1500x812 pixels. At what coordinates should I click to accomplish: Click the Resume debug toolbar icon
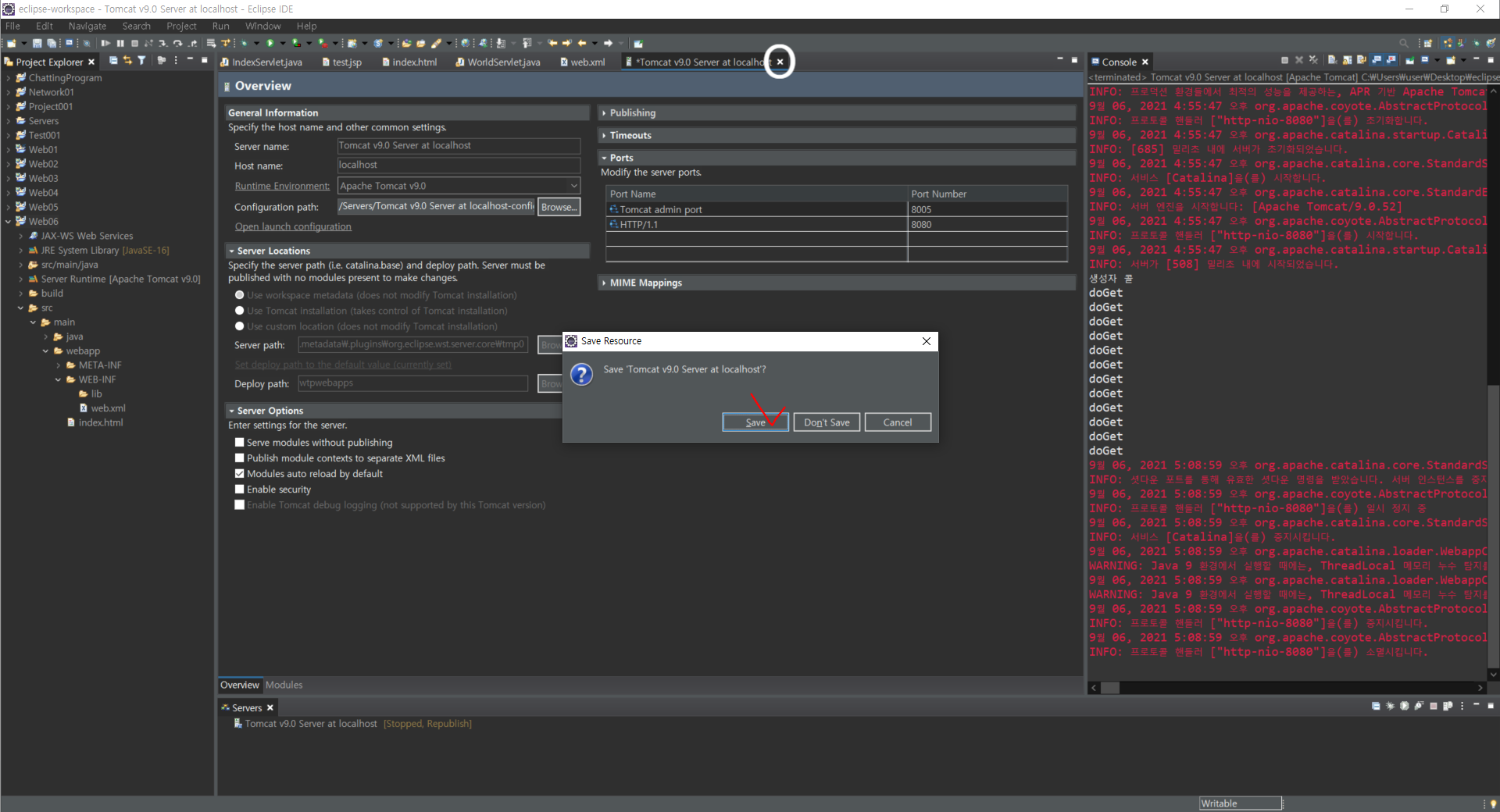[105, 43]
